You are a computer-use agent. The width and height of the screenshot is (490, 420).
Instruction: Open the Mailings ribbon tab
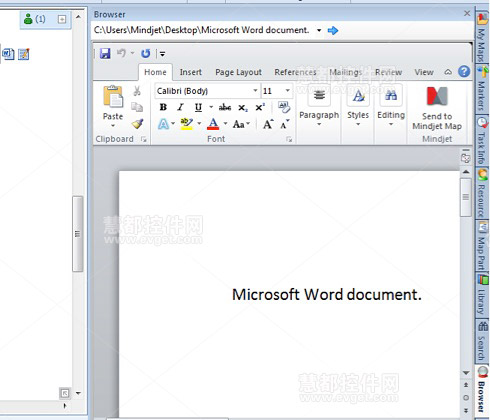tap(346, 72)
